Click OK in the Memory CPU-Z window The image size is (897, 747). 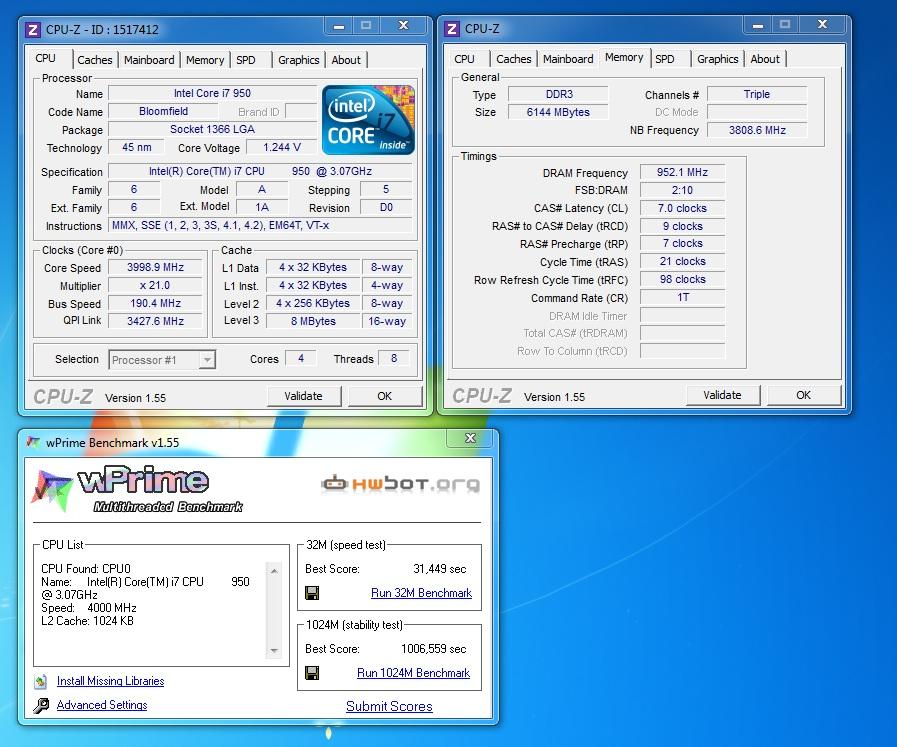[804, 395]
